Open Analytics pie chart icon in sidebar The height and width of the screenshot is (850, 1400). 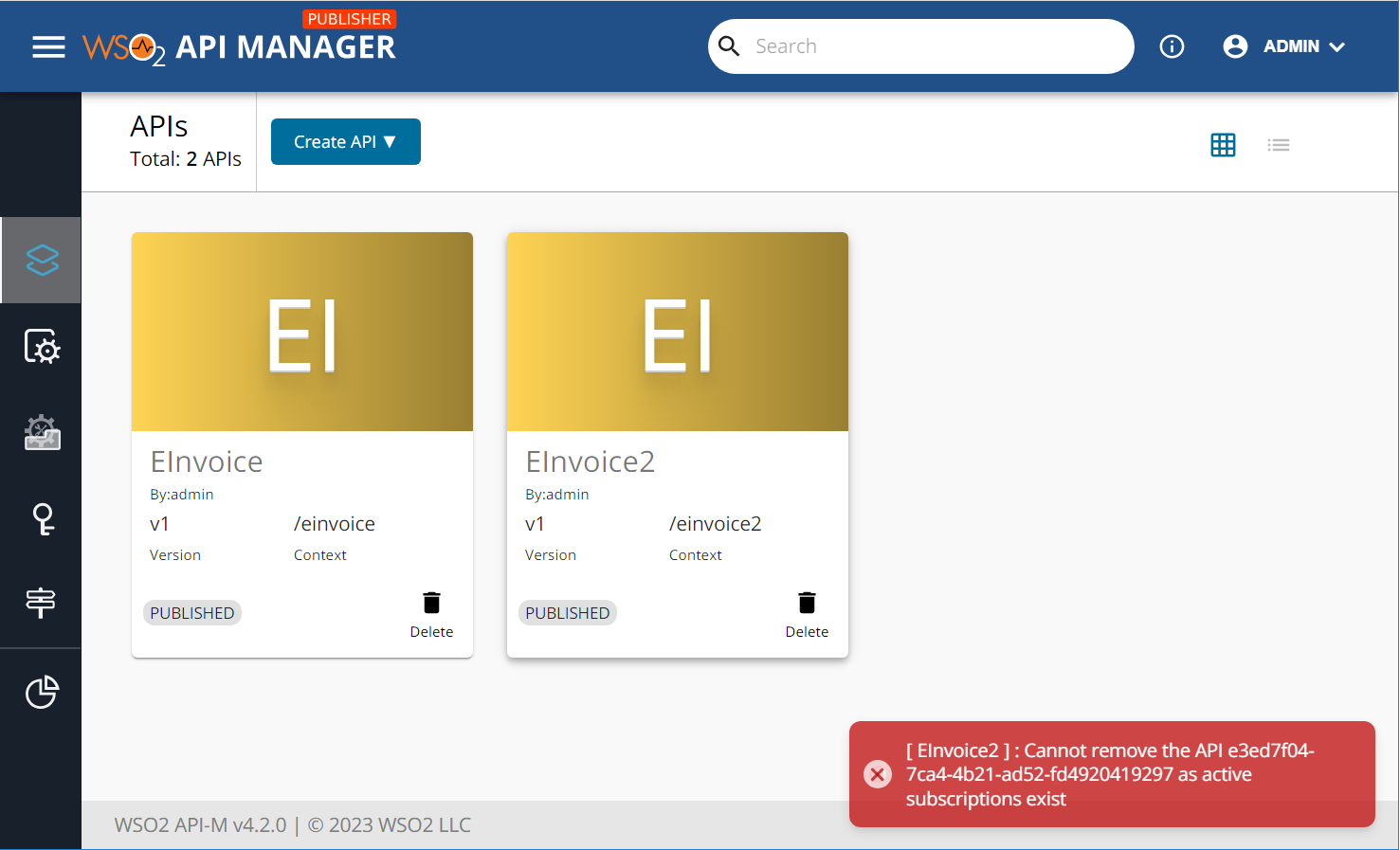(42, 693)
